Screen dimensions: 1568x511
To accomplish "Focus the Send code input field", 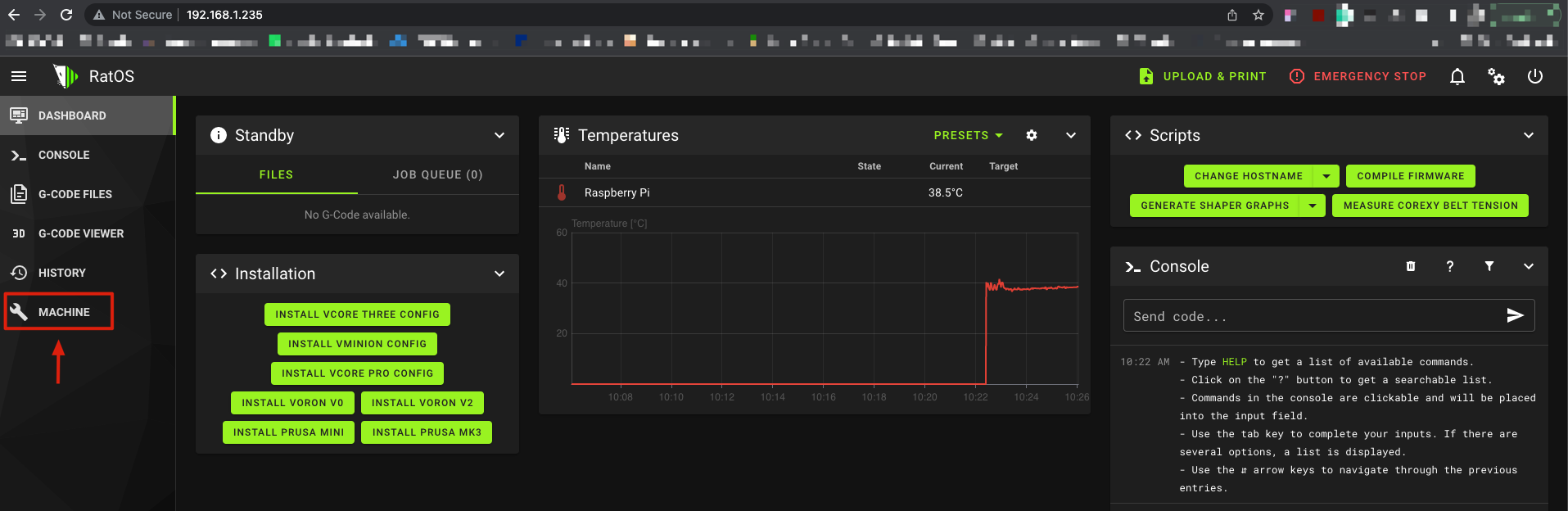I will (1314, 316).
